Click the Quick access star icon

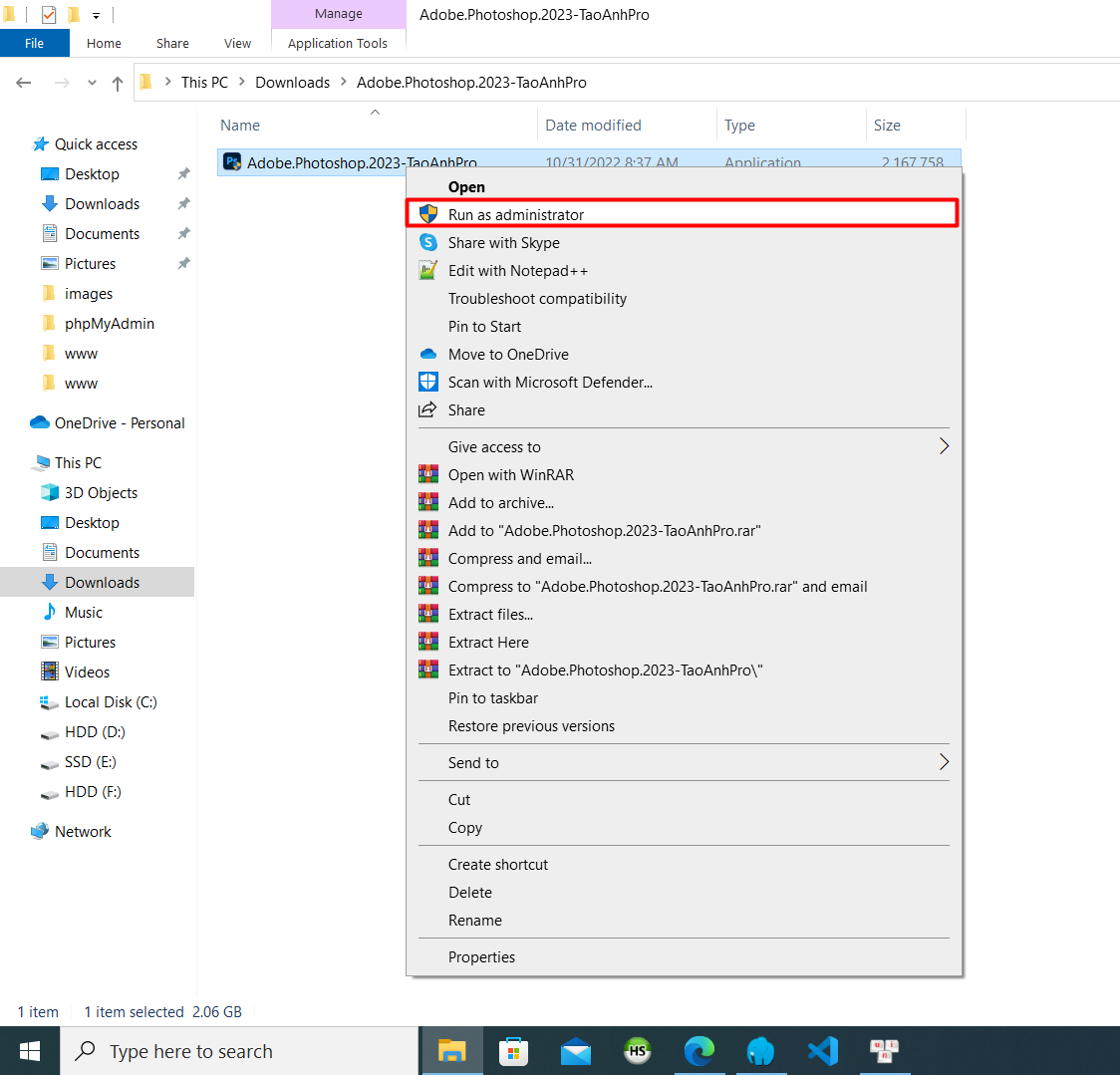41,143
